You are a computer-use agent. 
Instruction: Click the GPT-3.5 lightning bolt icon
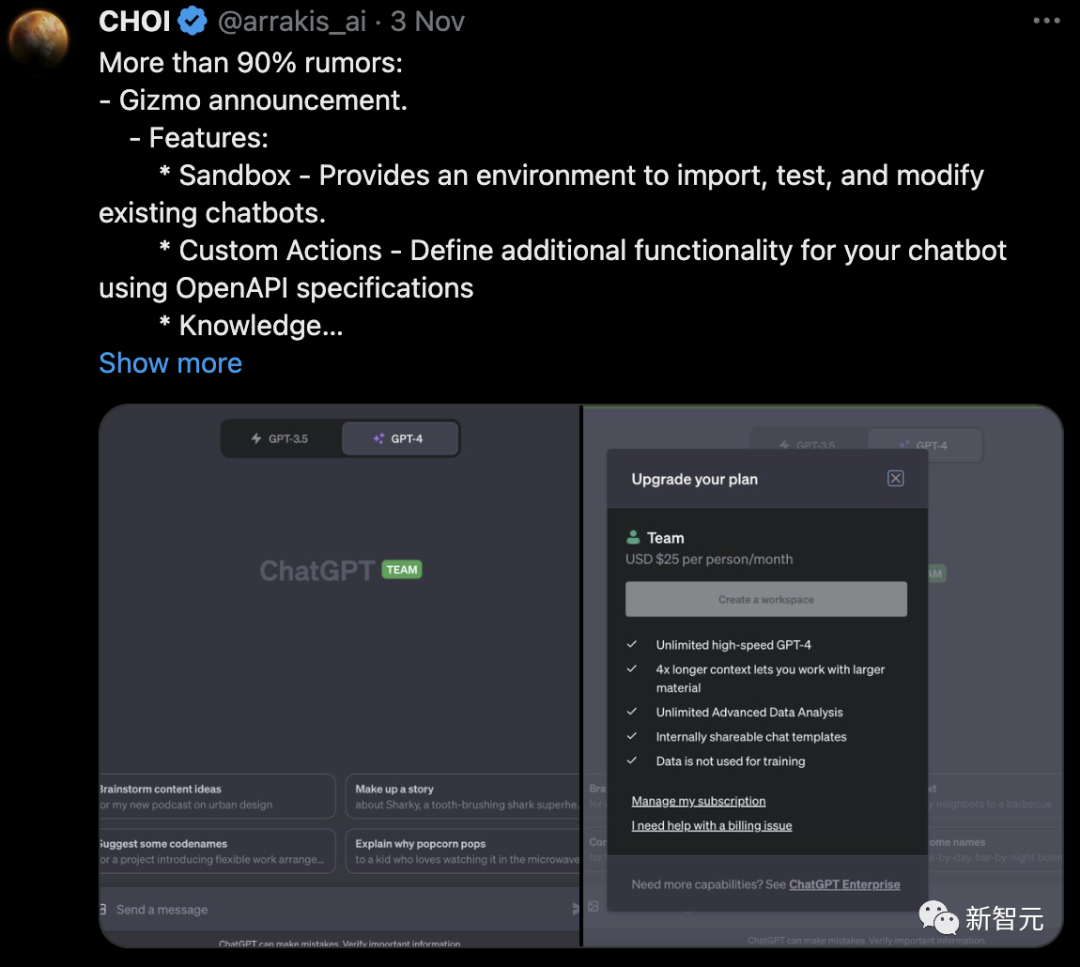(x=256, y=439)
